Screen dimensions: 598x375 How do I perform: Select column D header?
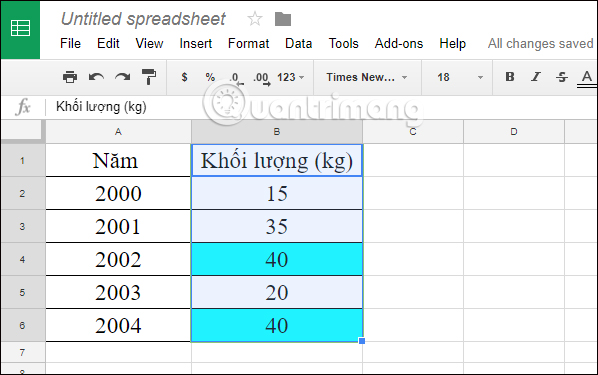click(514, 132)
